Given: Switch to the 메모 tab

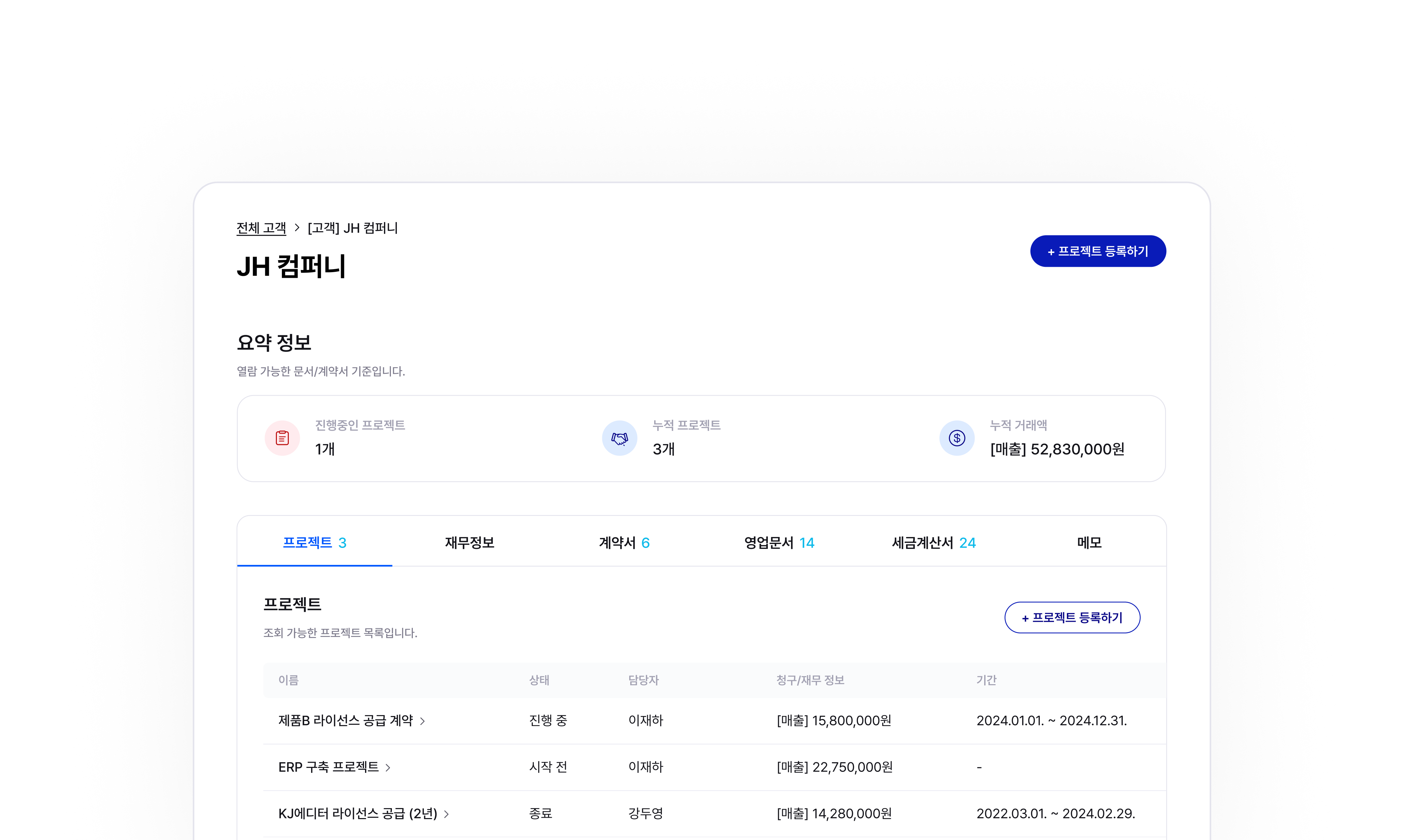Looking at the screenshot, I should [1089, 542].
